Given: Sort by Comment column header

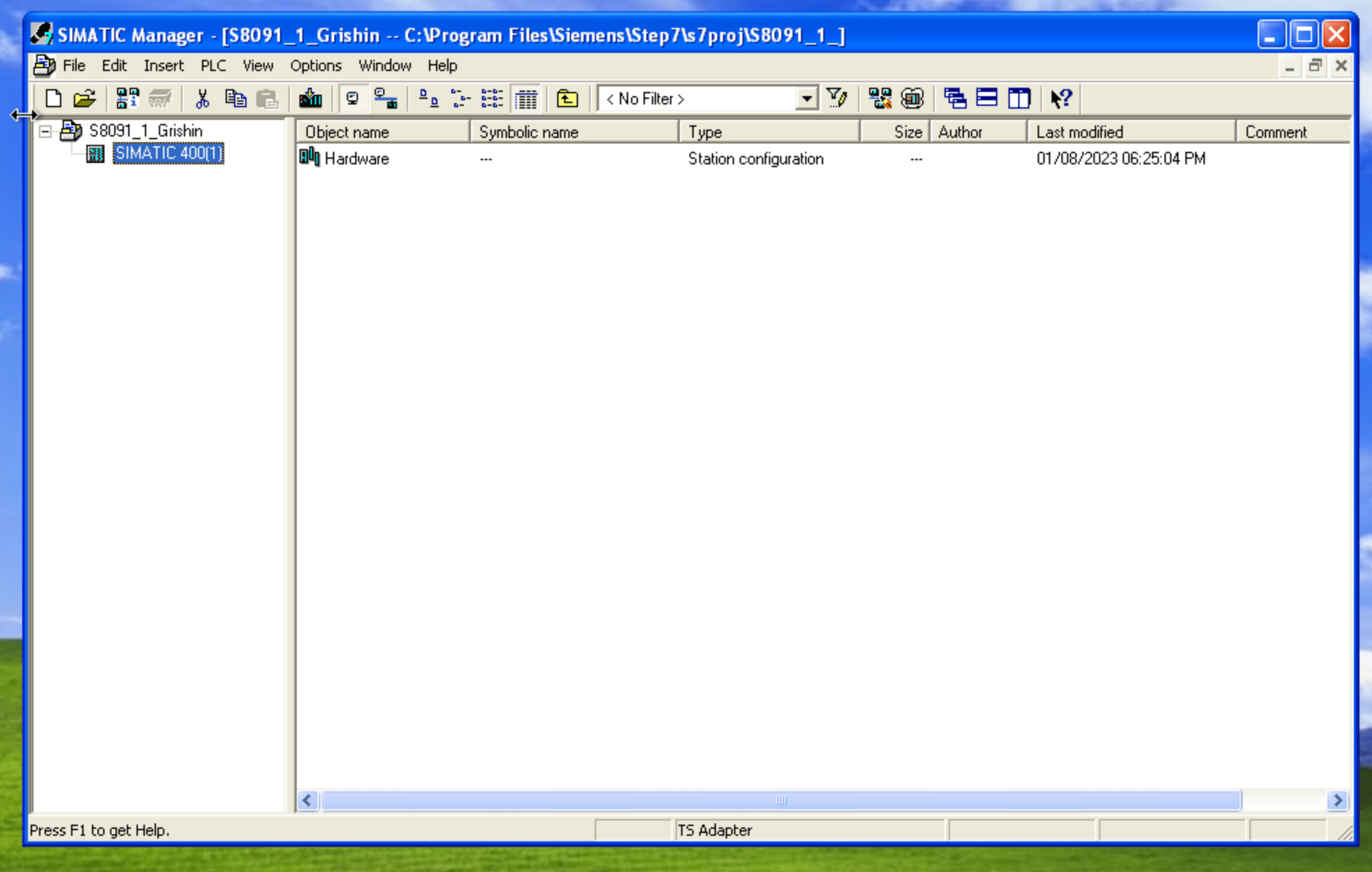Looking at the screenshot, I should coord(1293,132).
